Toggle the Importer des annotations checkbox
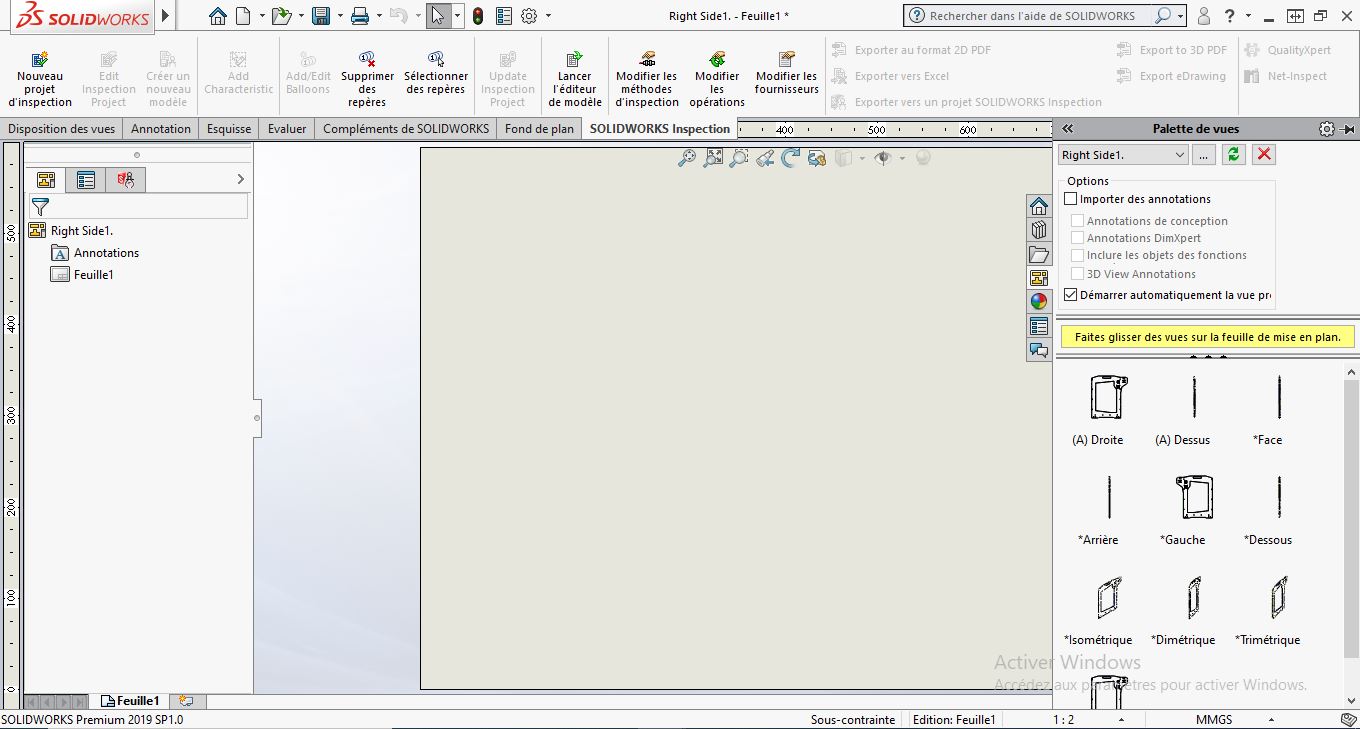Viewport: 1360px width, 729px height. pyautogui.click(x=1071, y=199)
